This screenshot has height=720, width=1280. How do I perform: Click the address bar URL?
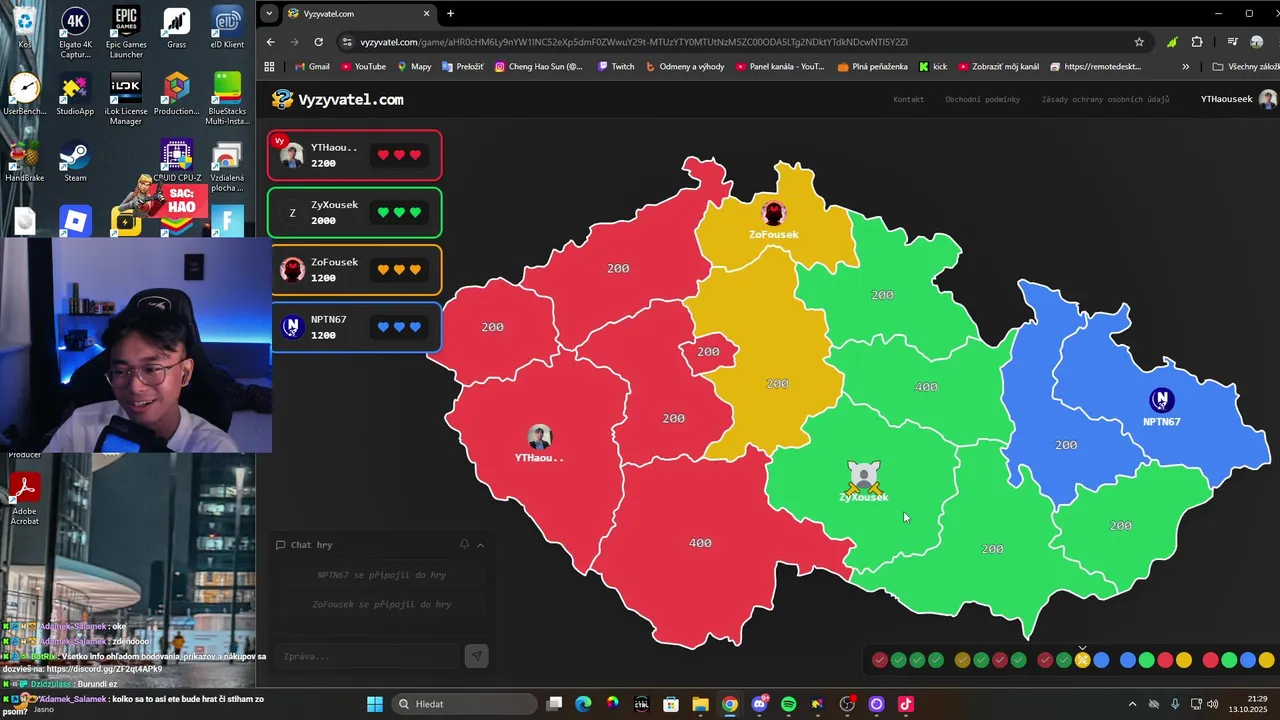(634, 42)
